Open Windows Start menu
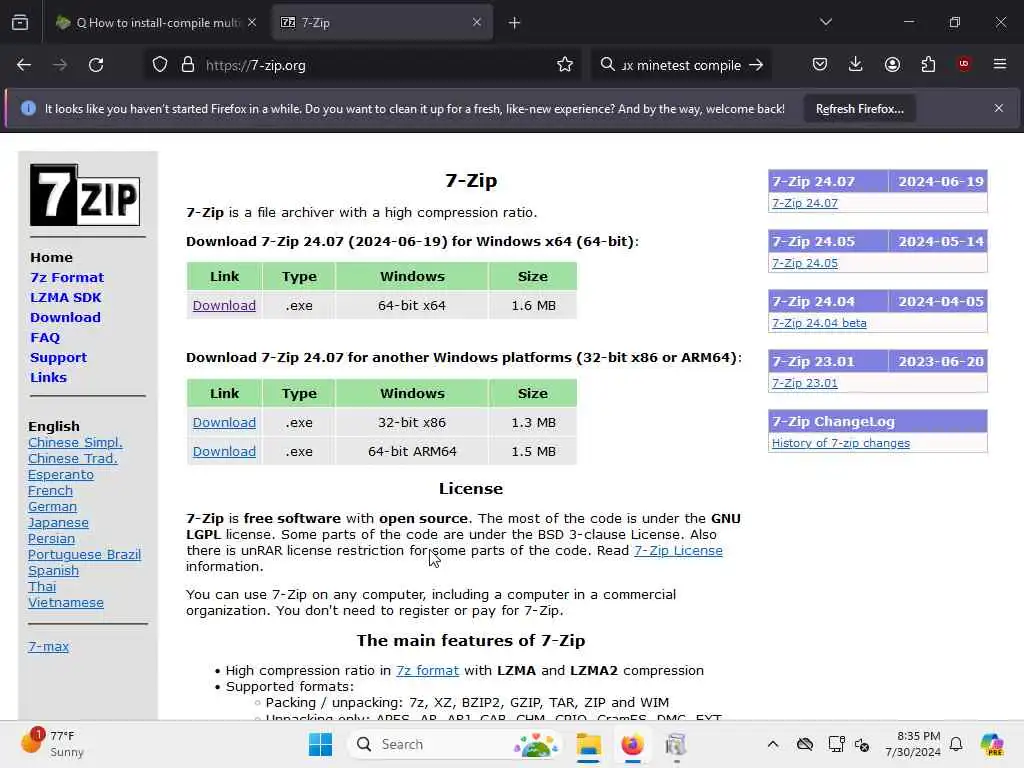 pyautogui.click(x=320, y=744)
